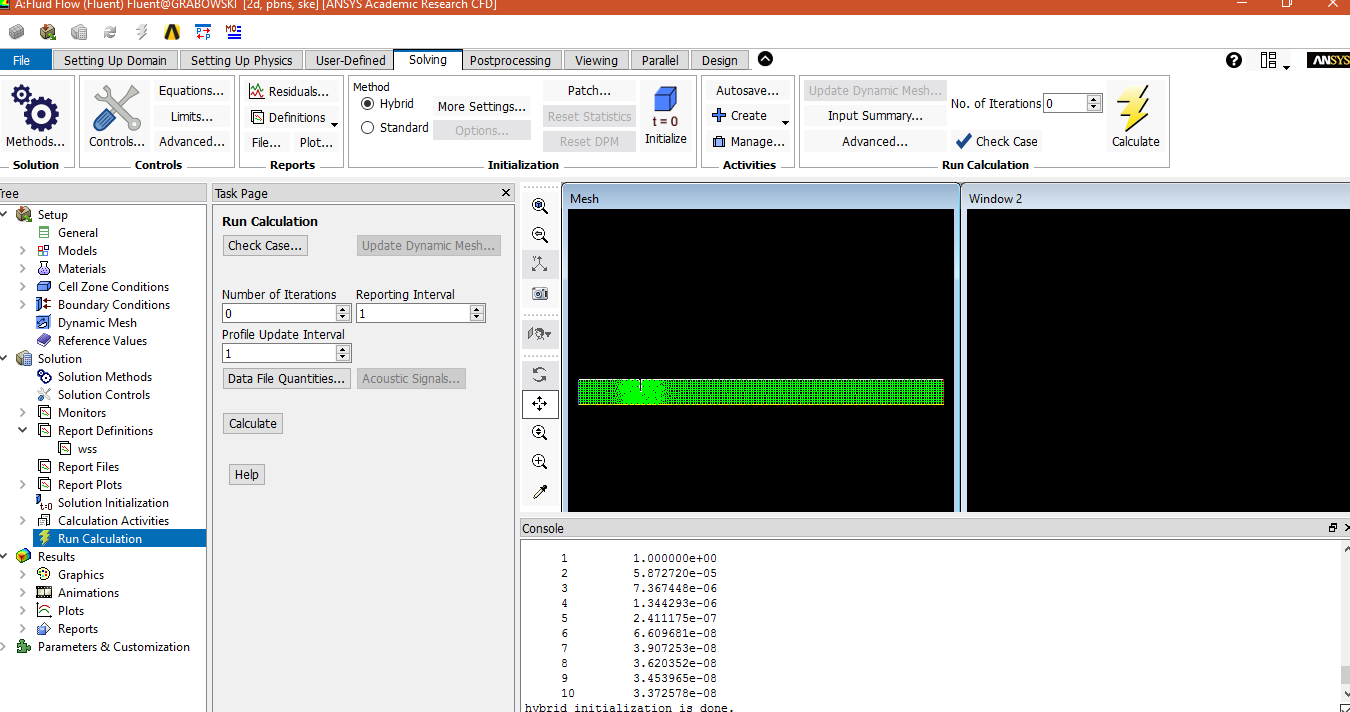Click the Task Page Calculate button

pos(253,424)
